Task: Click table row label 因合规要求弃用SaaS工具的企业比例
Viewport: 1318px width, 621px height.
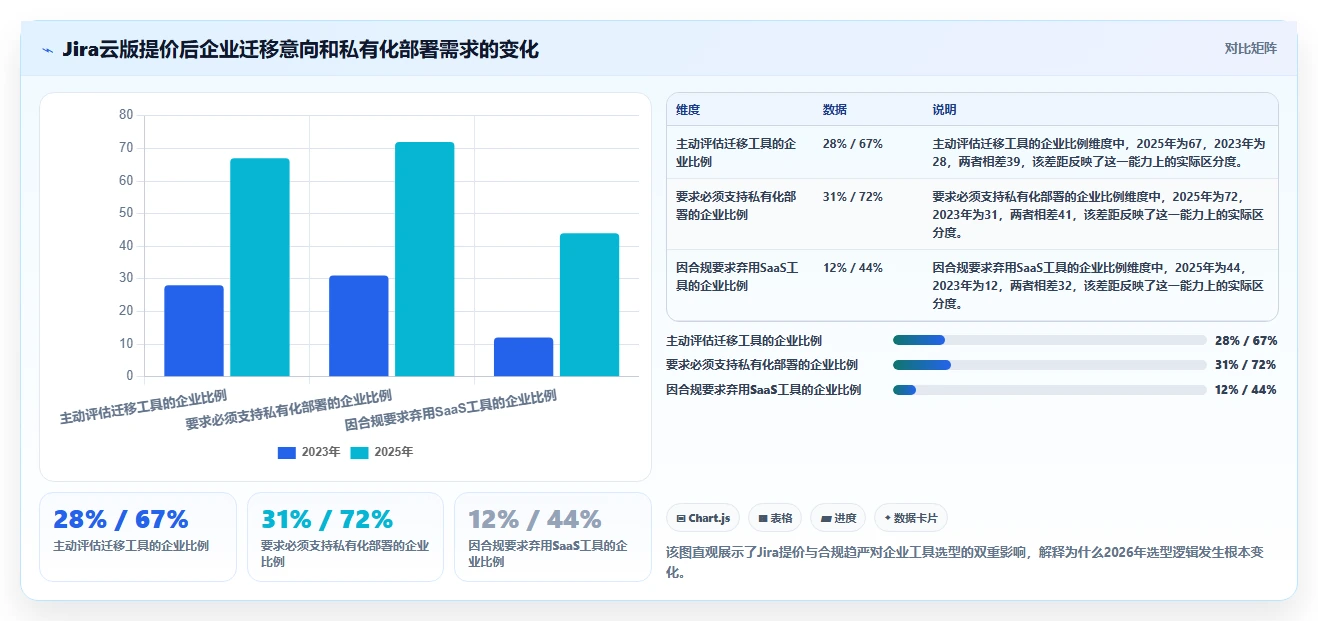Action: (737, 276)
